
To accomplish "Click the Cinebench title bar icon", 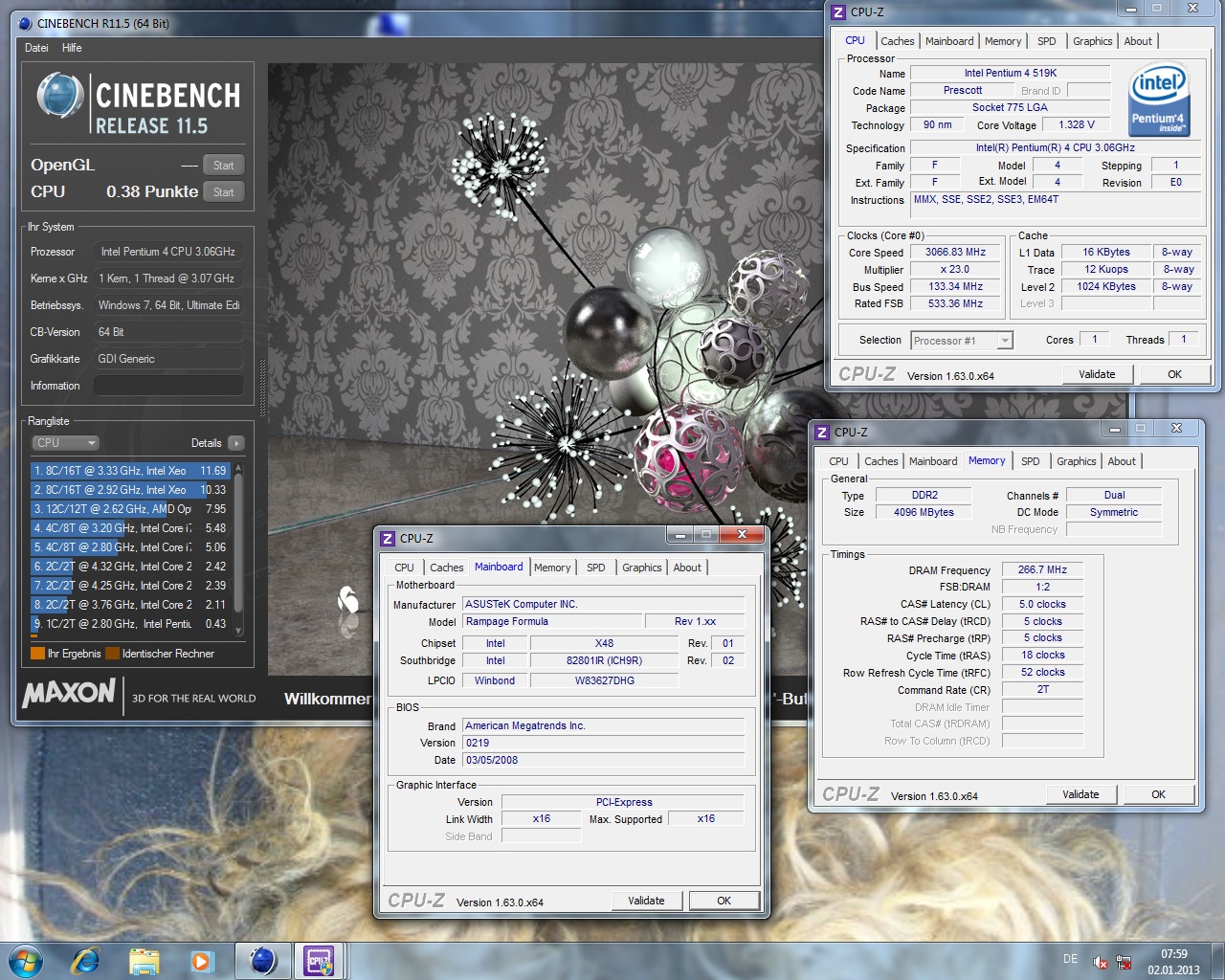I will point(25,23).
